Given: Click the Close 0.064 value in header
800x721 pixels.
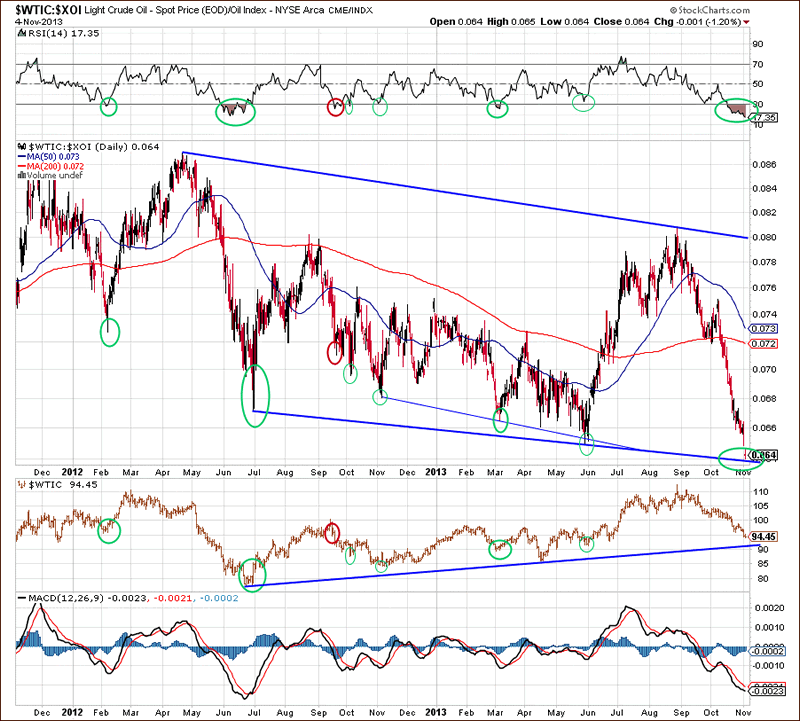Looking at the screenshot, I should tap(621, 22).
